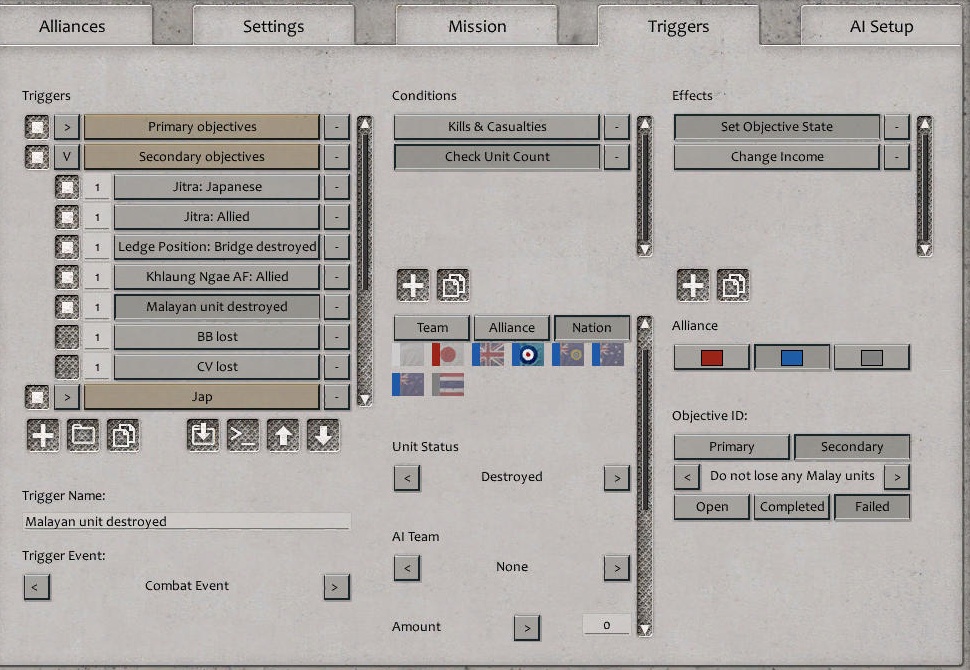This screenshot has width=970, height=670.
Task: Set the objective state to Open
Action: (x=712, y=507)
